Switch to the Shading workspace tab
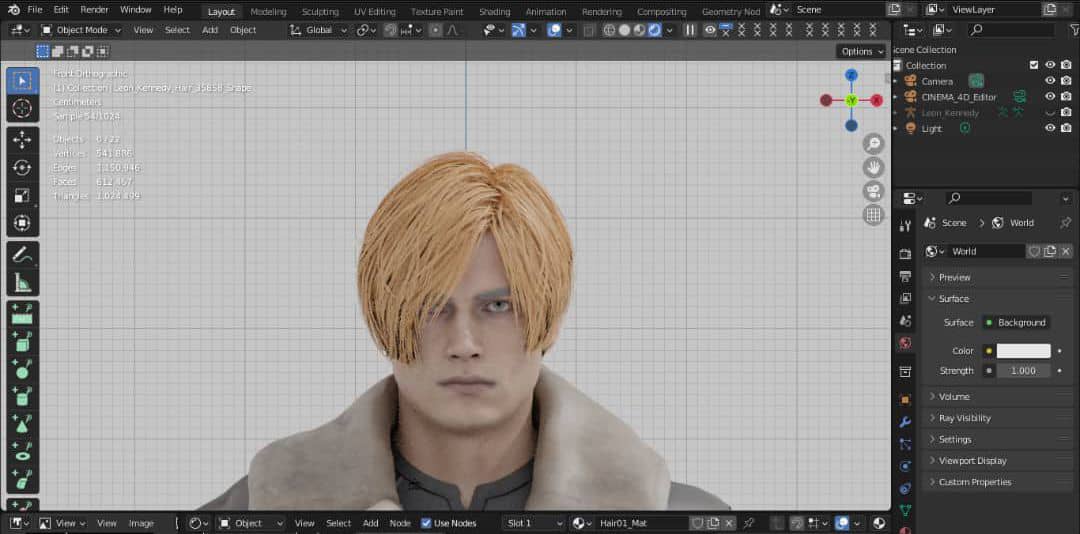 click(495, 12)
